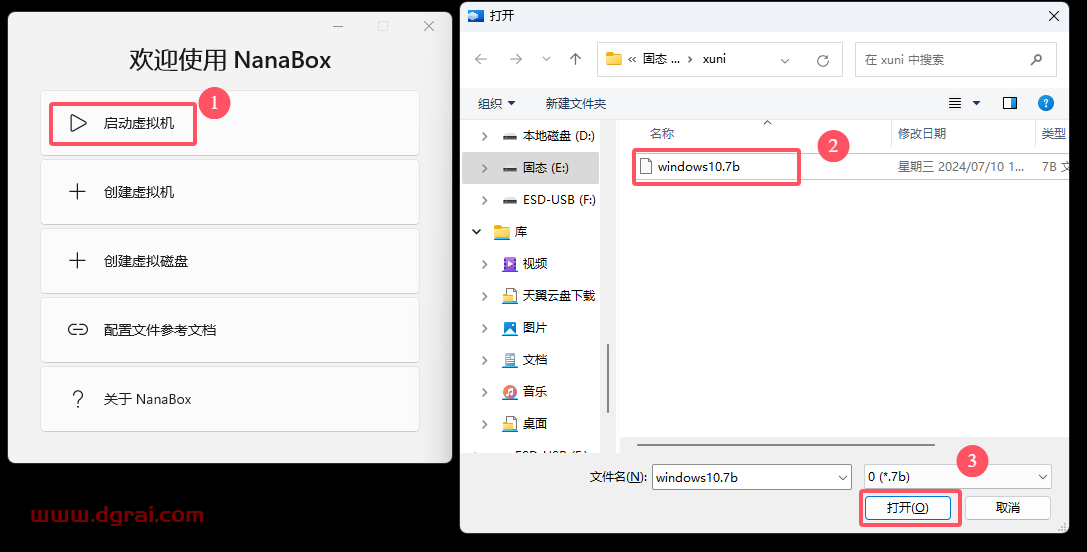Select 天翼云盘下载 folder in tree
Screen dimensions: 1087x552
559,295
